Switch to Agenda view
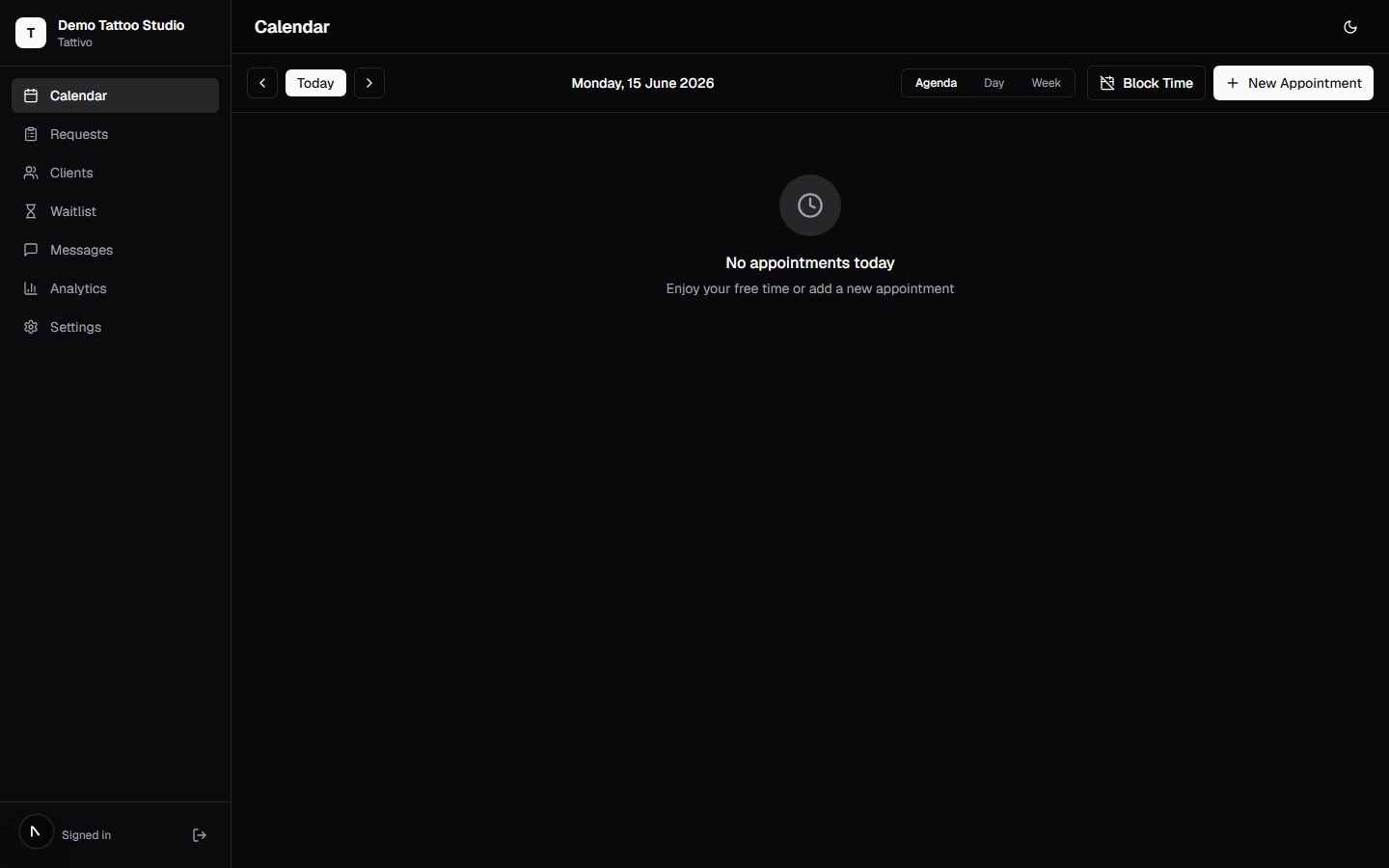This screenshot has height=868, width=1389. pos(936,83)
